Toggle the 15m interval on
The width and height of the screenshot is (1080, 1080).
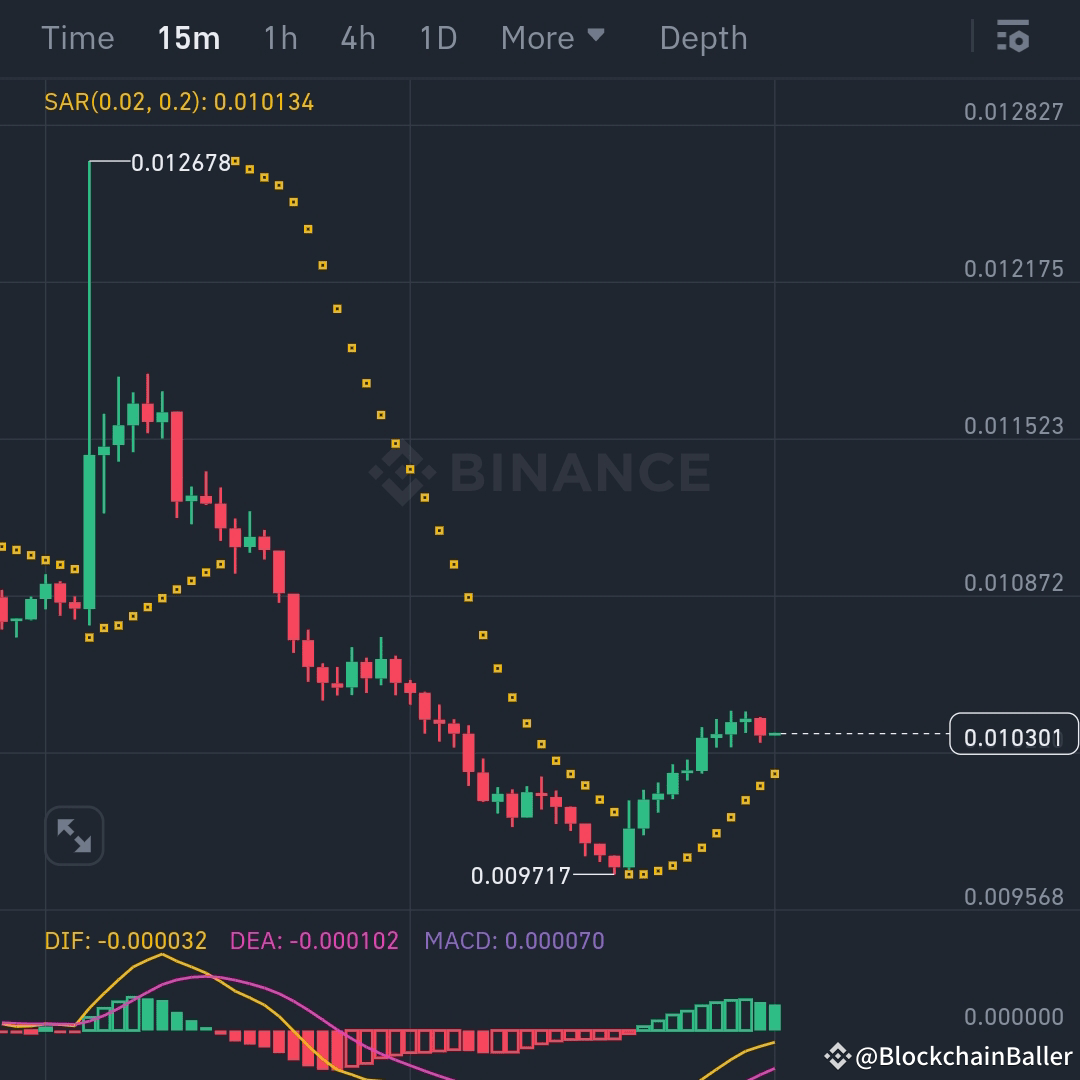(x=188, y=38)
